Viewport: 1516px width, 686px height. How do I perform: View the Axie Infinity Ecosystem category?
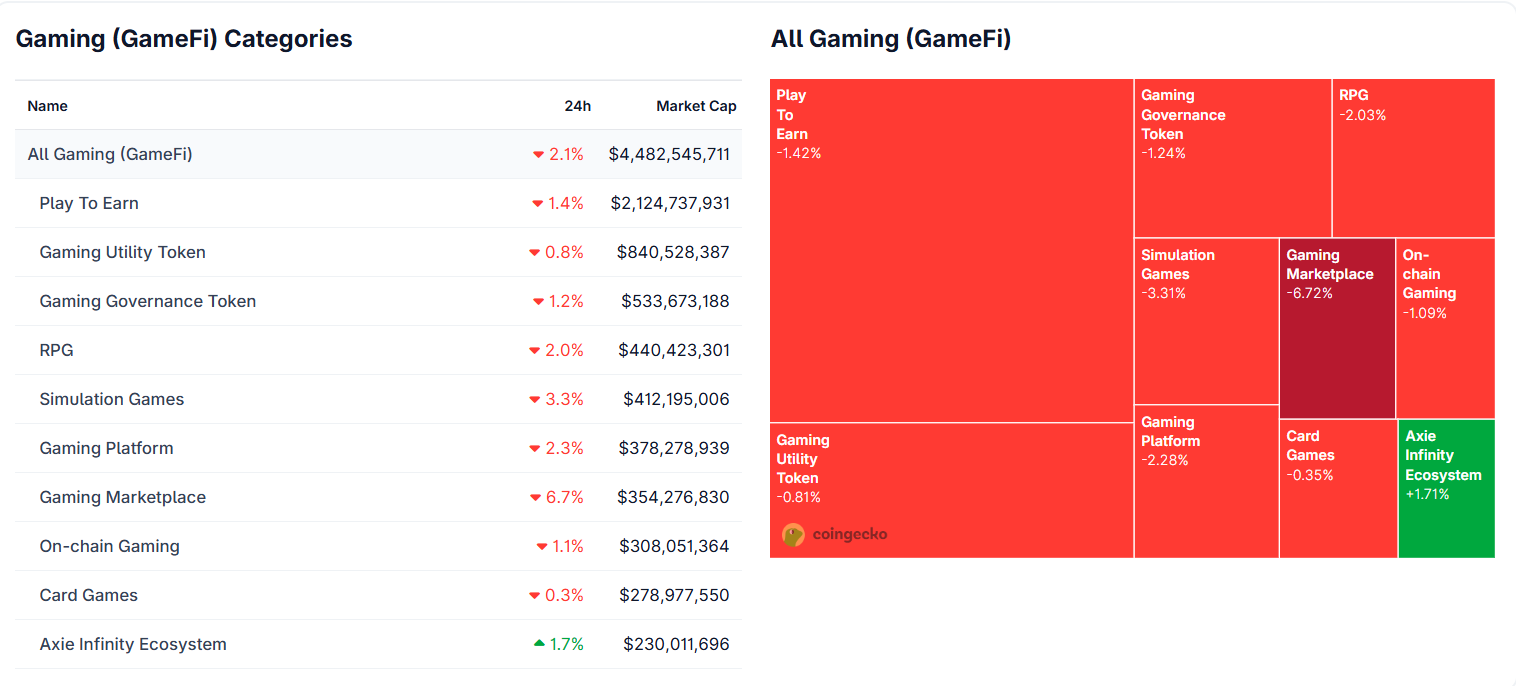point(133,644)
